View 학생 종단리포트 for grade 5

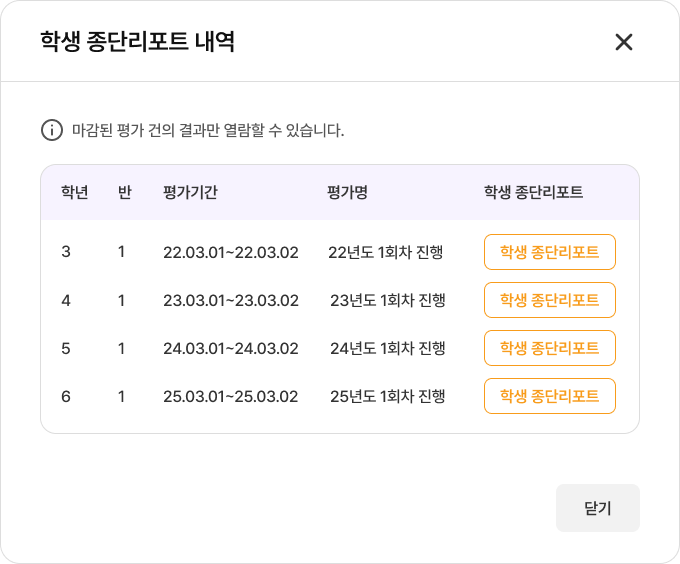(549, 348)
